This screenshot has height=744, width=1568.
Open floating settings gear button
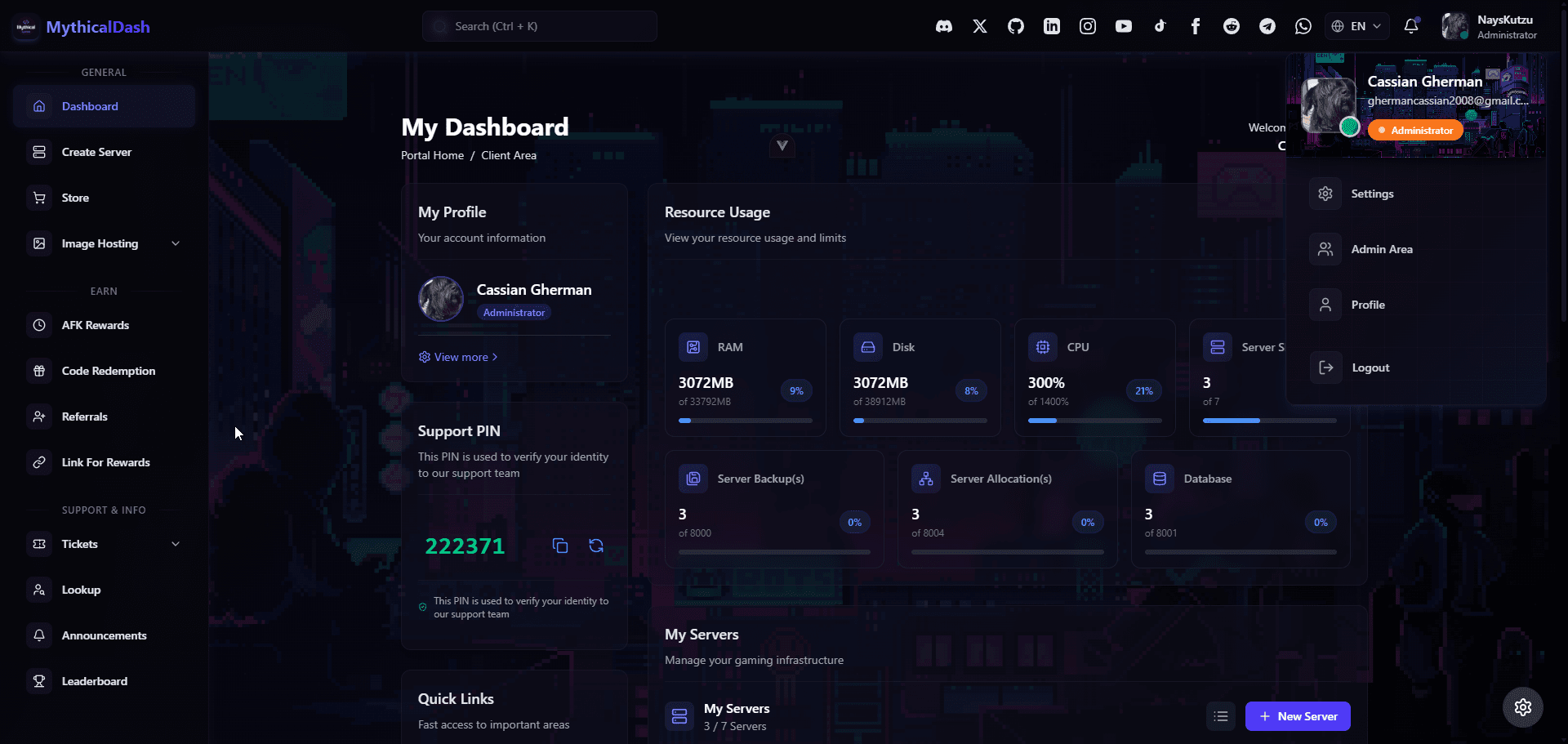pos(1522,707)
